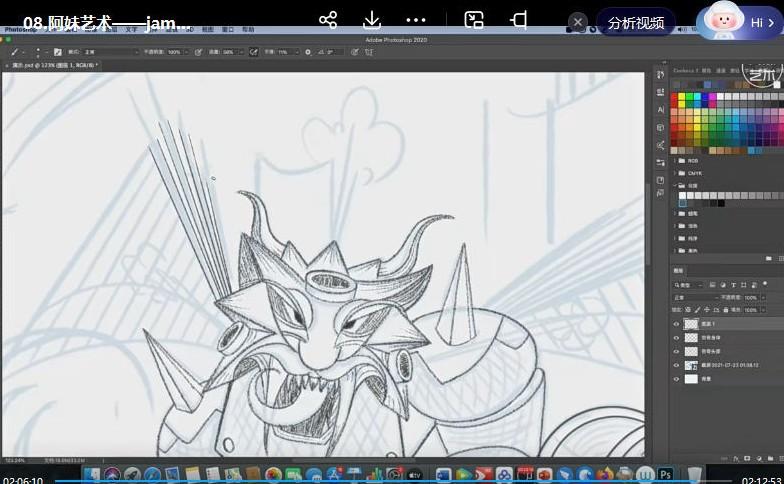This screenshot has width=784, height=484.
Task: Hide the bottom background layer
Action: point(677,380)
